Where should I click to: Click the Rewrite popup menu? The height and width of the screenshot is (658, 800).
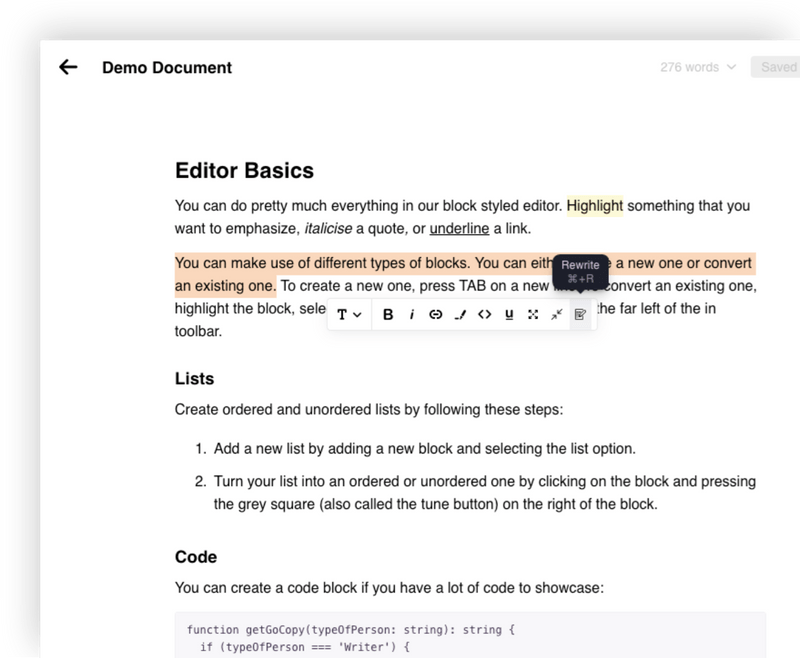point(580,270)
